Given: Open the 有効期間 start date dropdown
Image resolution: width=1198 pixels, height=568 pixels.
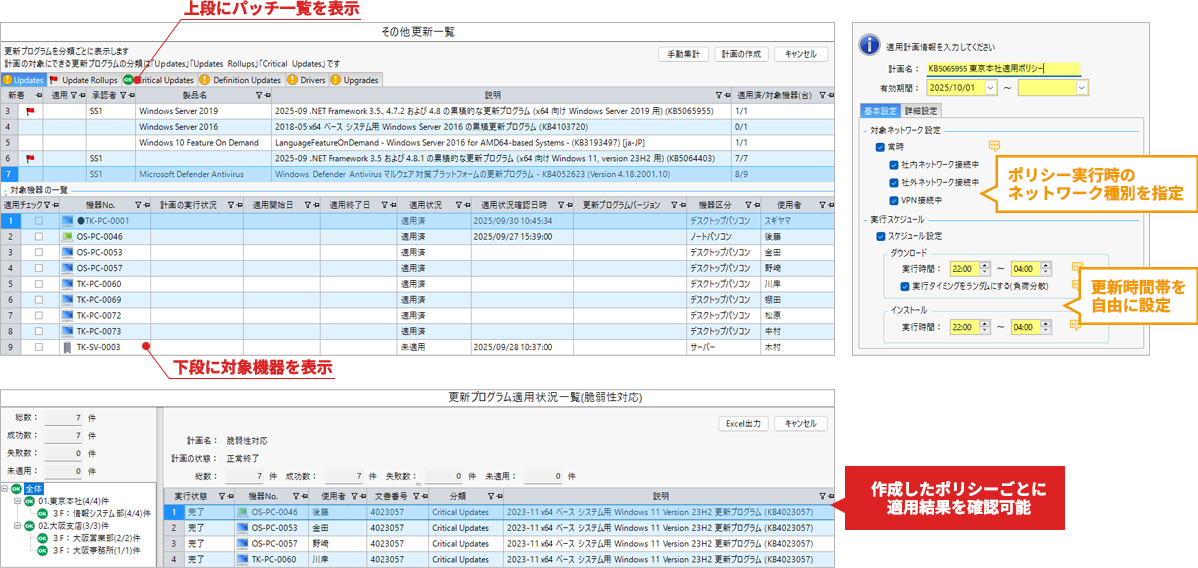Looking at the screenshot, I should click(x=990, y=88).
